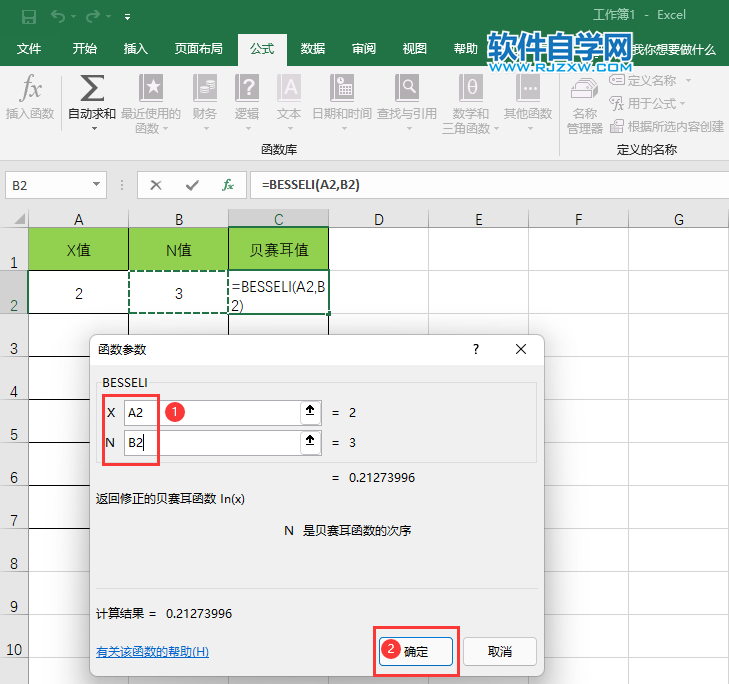Expand Financial functions dropdown arrow

click(x=206, y=129)
